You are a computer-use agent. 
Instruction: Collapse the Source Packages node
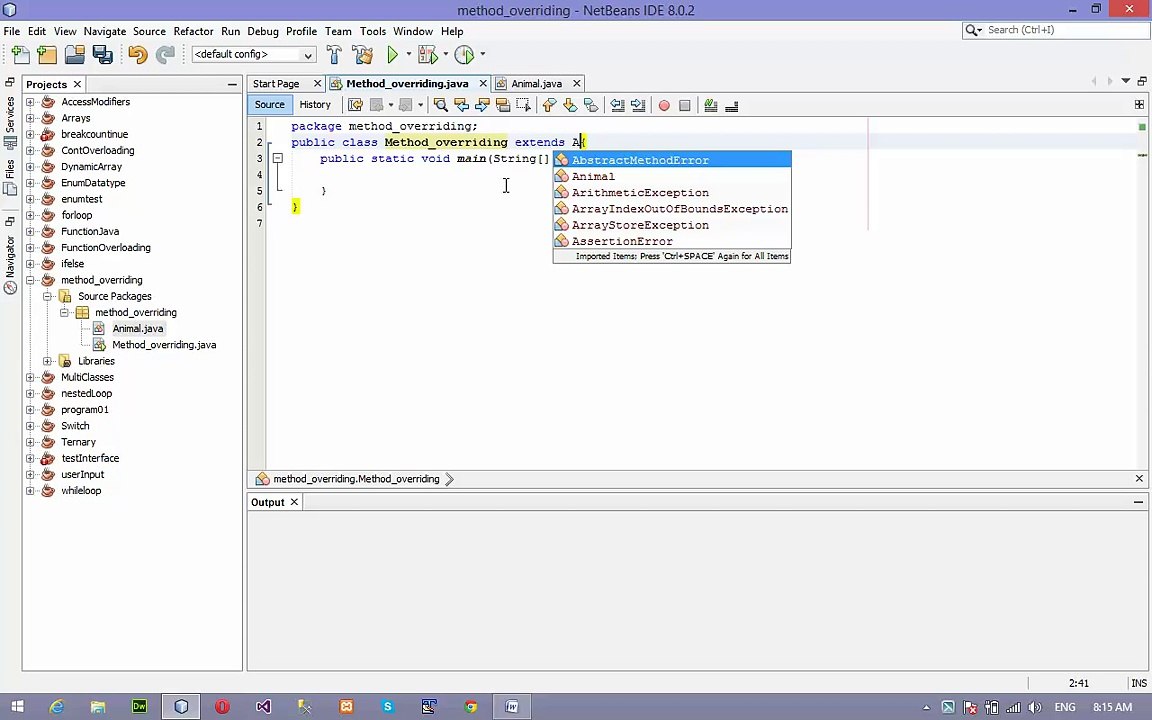tap(47, 296)
